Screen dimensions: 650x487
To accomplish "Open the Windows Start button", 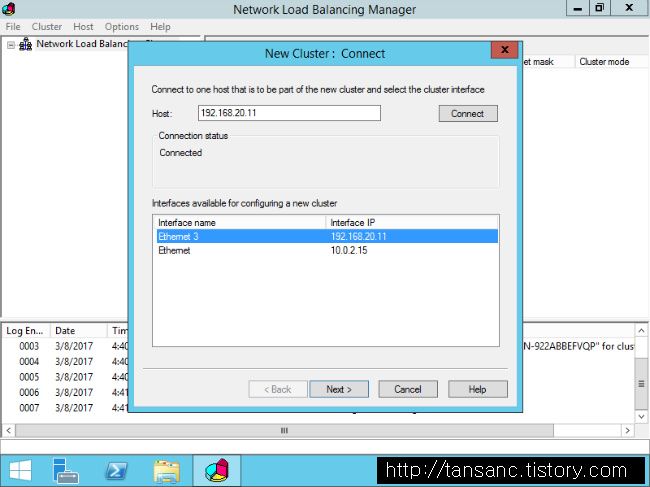I will pos(20,471).
